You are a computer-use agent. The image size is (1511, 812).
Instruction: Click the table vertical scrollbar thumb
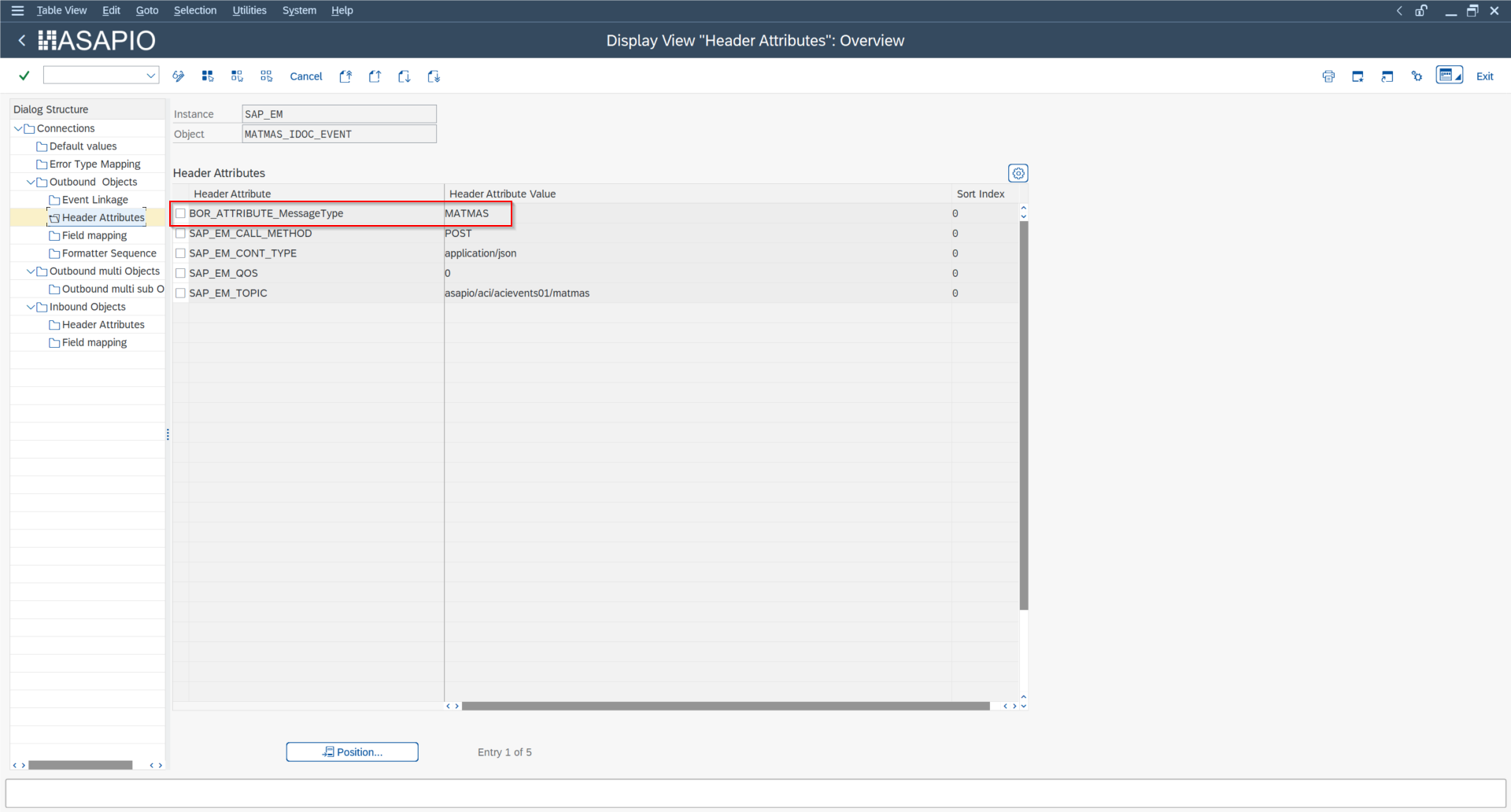[x=1024, y=415]
